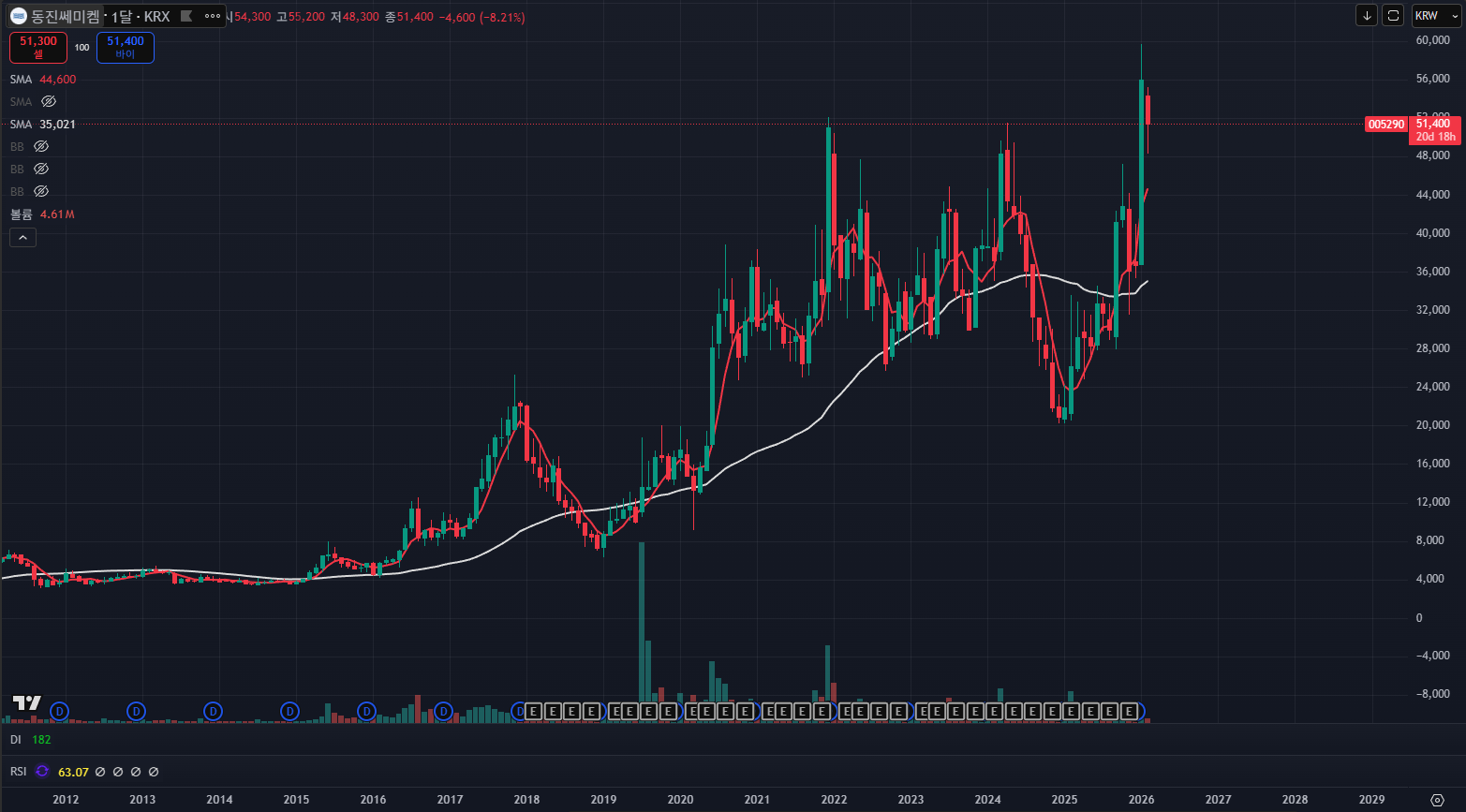The height and width of the screenshot is (812, 1466).
Task: Open the three-dots more menu in chart title
Action: click(x=213, y=16)
